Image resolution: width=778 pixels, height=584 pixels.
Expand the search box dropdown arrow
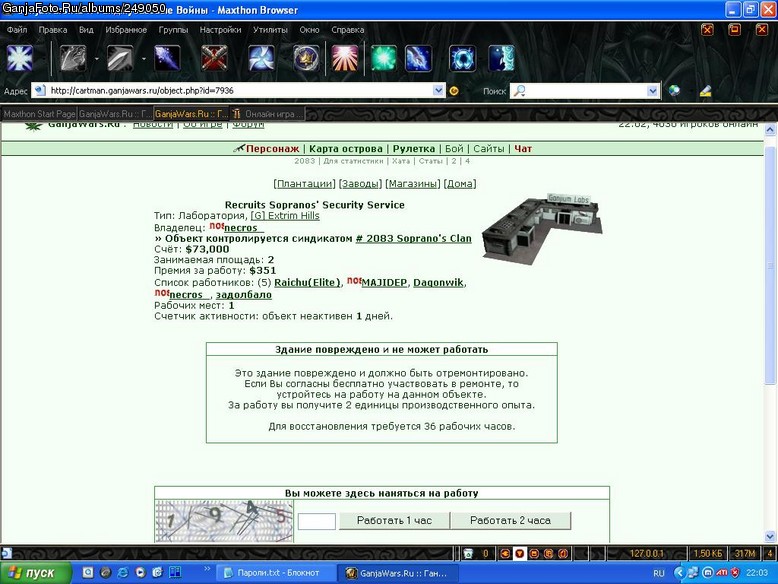pos(652,91)
